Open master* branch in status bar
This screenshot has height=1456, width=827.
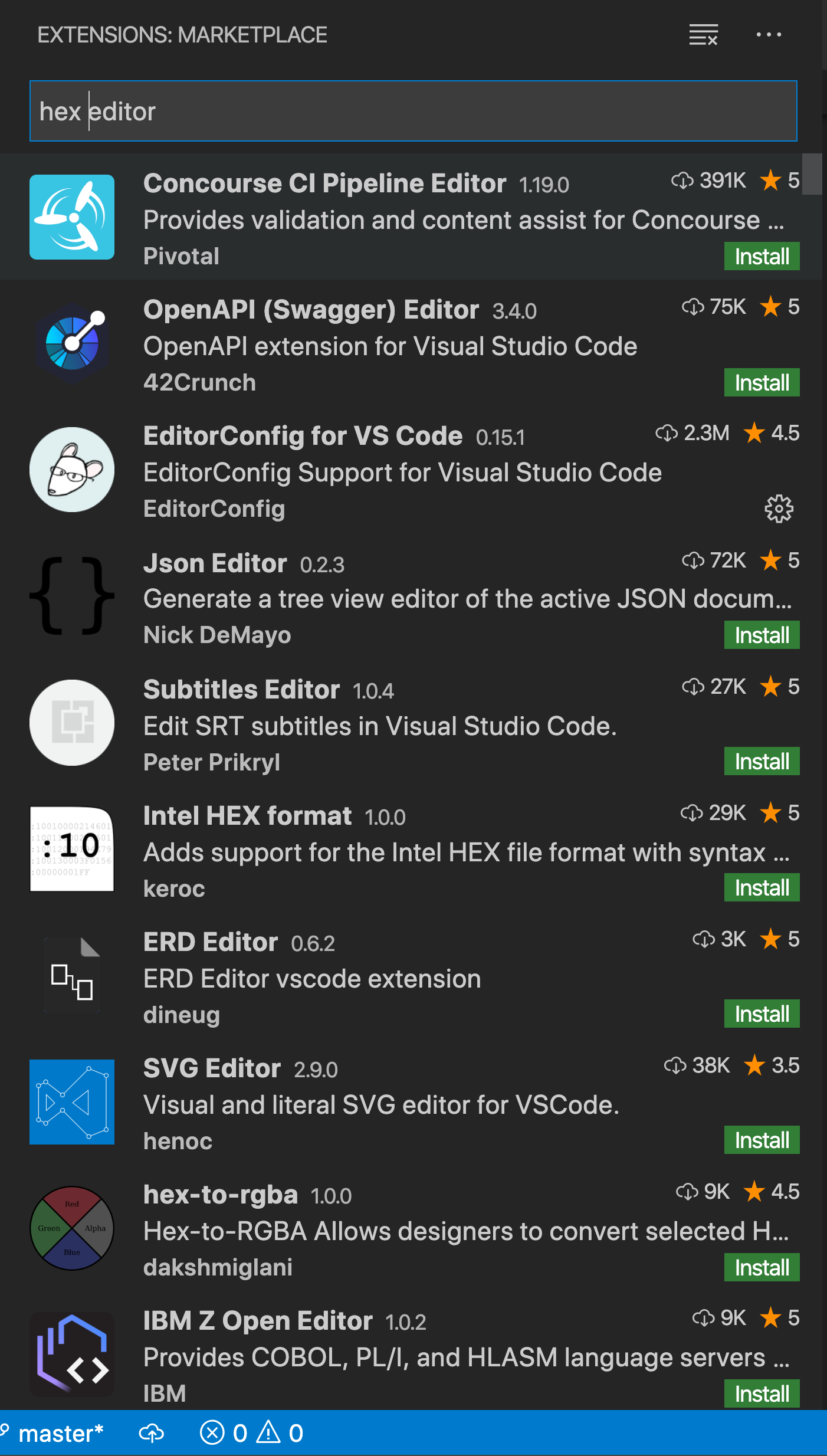[x=53, y=1433]
